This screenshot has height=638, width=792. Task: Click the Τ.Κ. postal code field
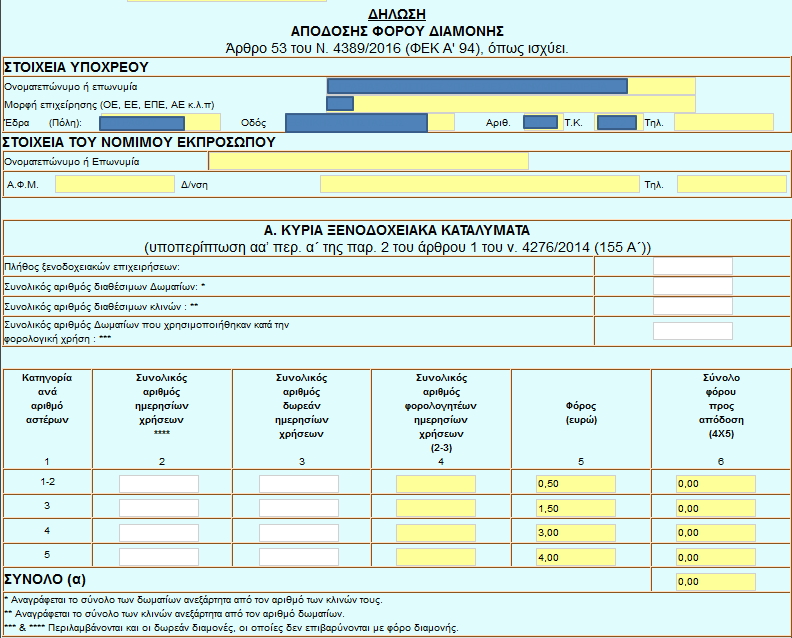click(616, 122)
